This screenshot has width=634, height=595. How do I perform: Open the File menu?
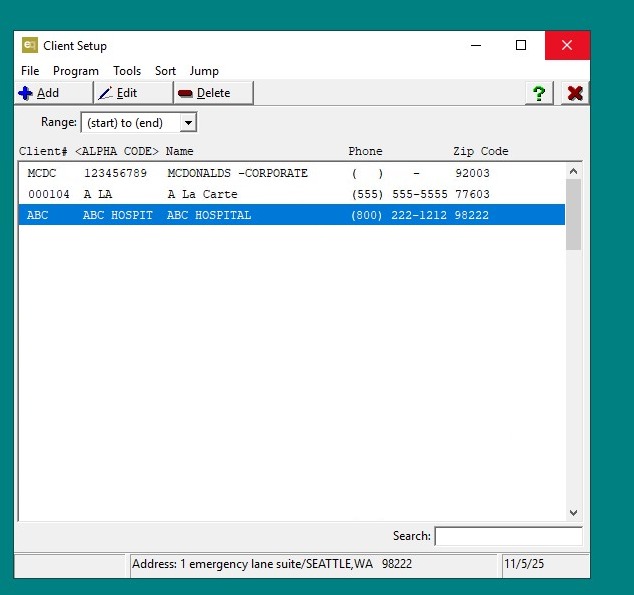(x=30, y=71)
